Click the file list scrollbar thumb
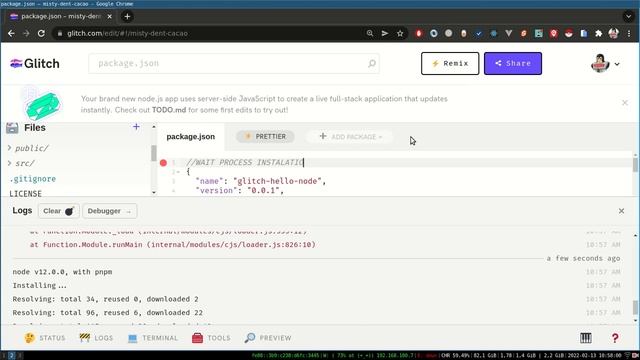The height and width of the screenshot is (360, 640). (x=153, y=153)
